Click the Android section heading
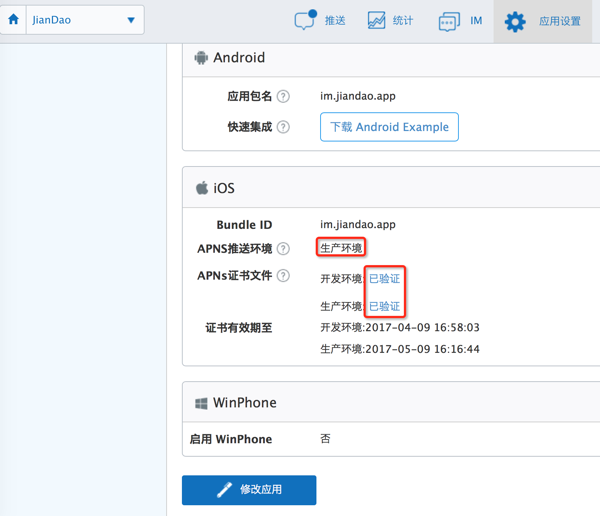Screen dimensions: 600x516 (239, 58)
